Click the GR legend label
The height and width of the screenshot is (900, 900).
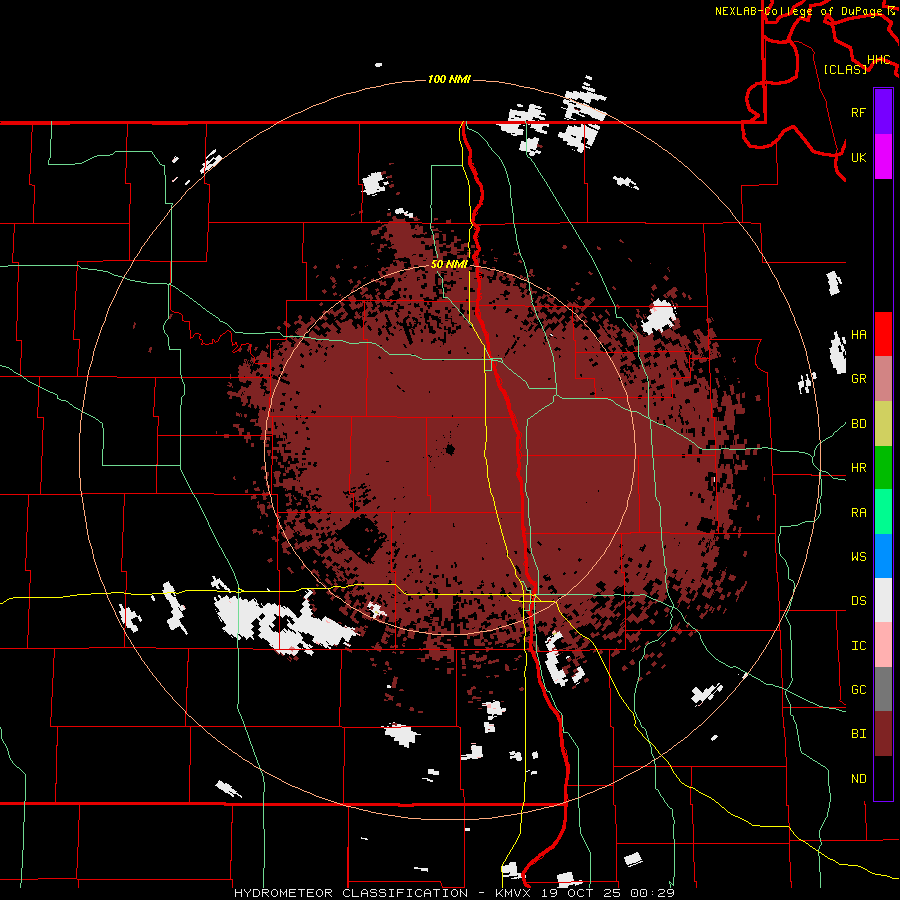(858, 379)
